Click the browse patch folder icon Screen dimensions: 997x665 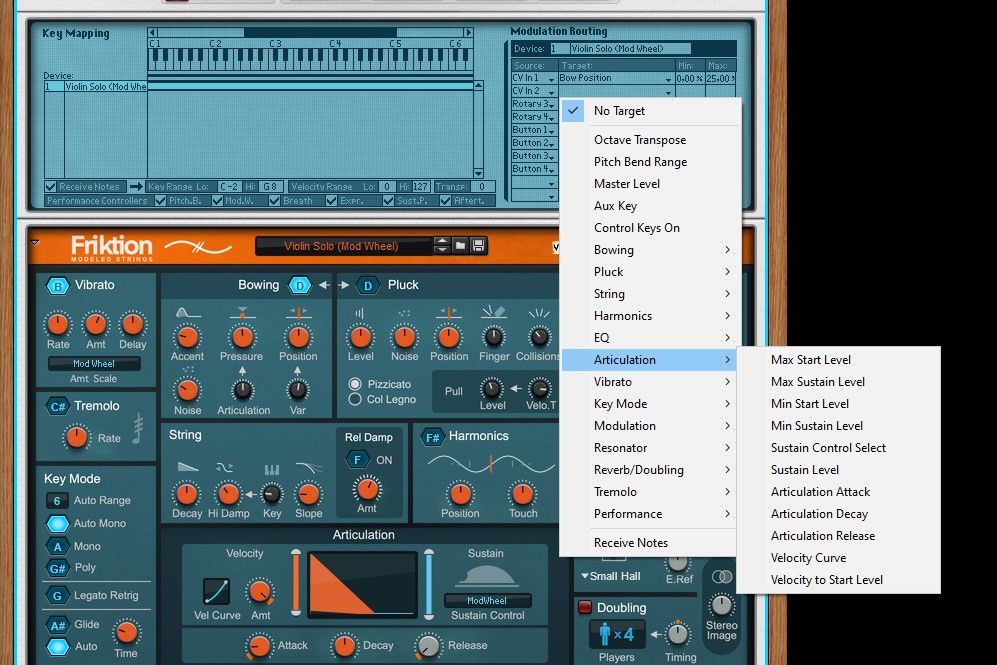(460, 246)
